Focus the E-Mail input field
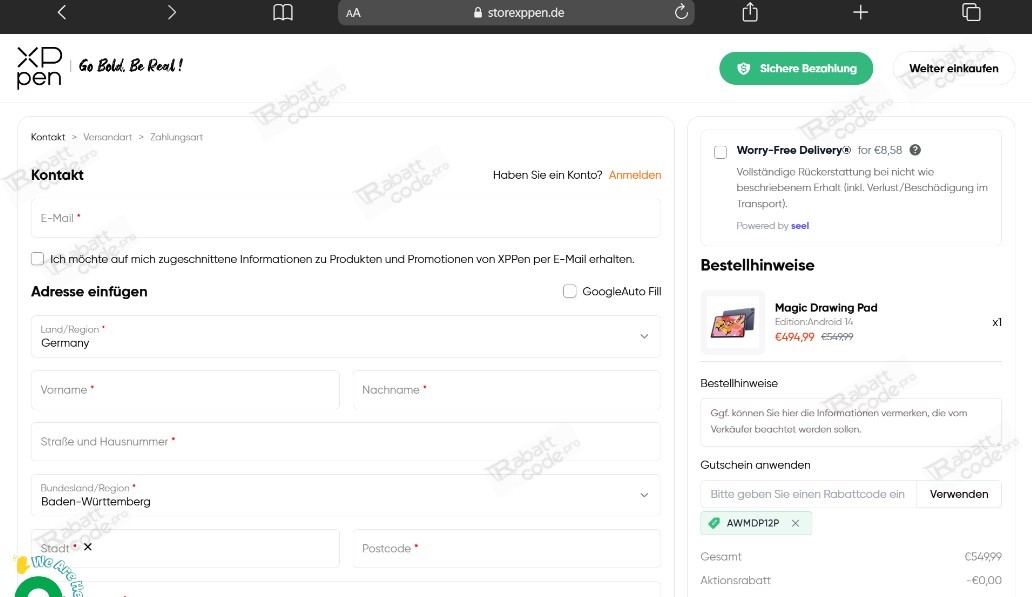This screenshot has height=597, width=1032. [346, 218]
